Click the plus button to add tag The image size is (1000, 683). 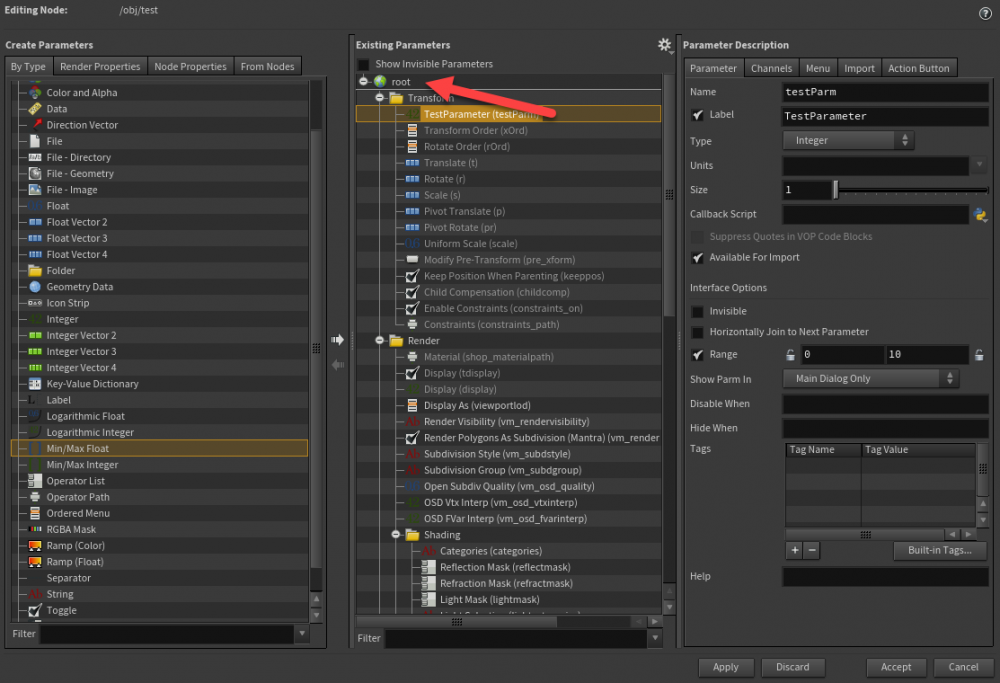point(794,550)
